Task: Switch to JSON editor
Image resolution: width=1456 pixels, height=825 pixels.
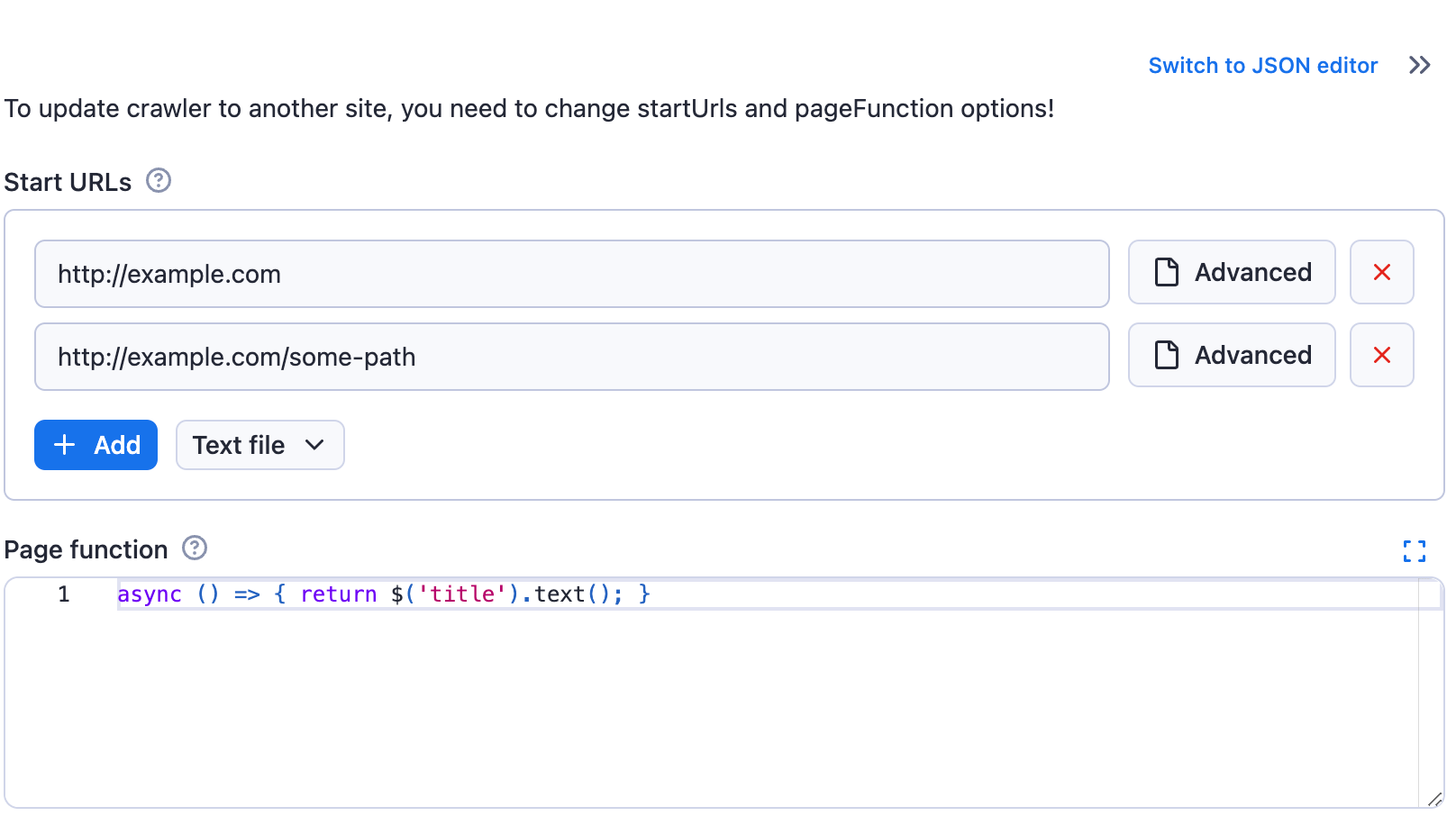Action: point(1262,65)
